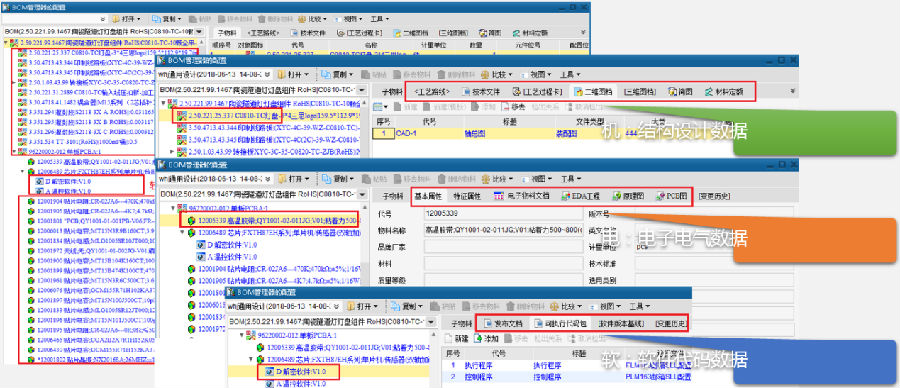
Task: Open the 简图 tab in the backmost window
Action: click(x=490, y=33)
